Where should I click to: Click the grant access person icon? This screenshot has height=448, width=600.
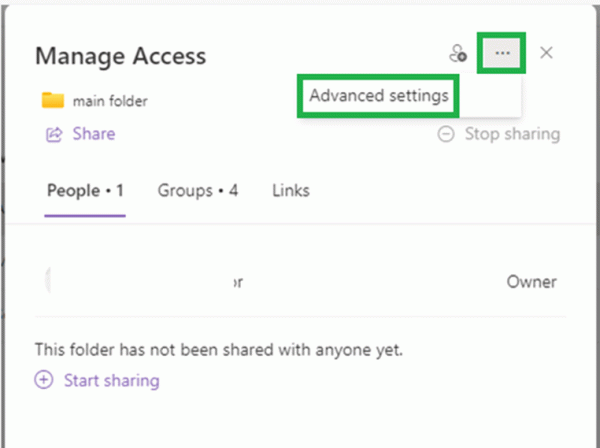click(458, 54)
